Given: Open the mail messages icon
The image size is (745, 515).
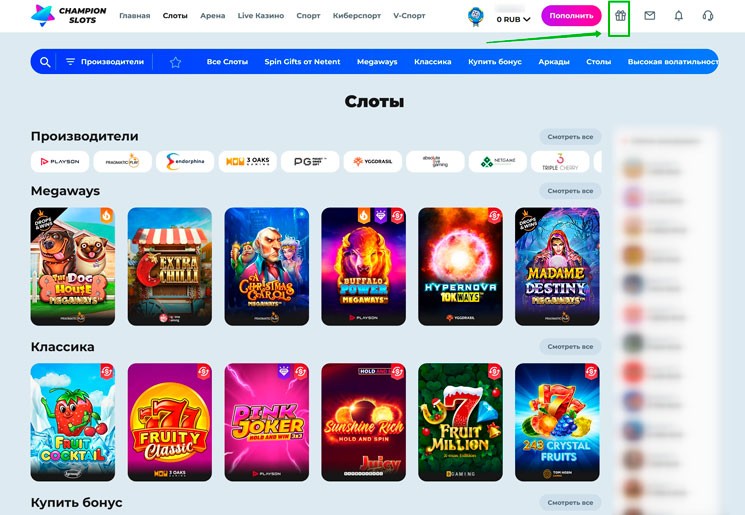Looking at the screenshot, I should 649,16.
